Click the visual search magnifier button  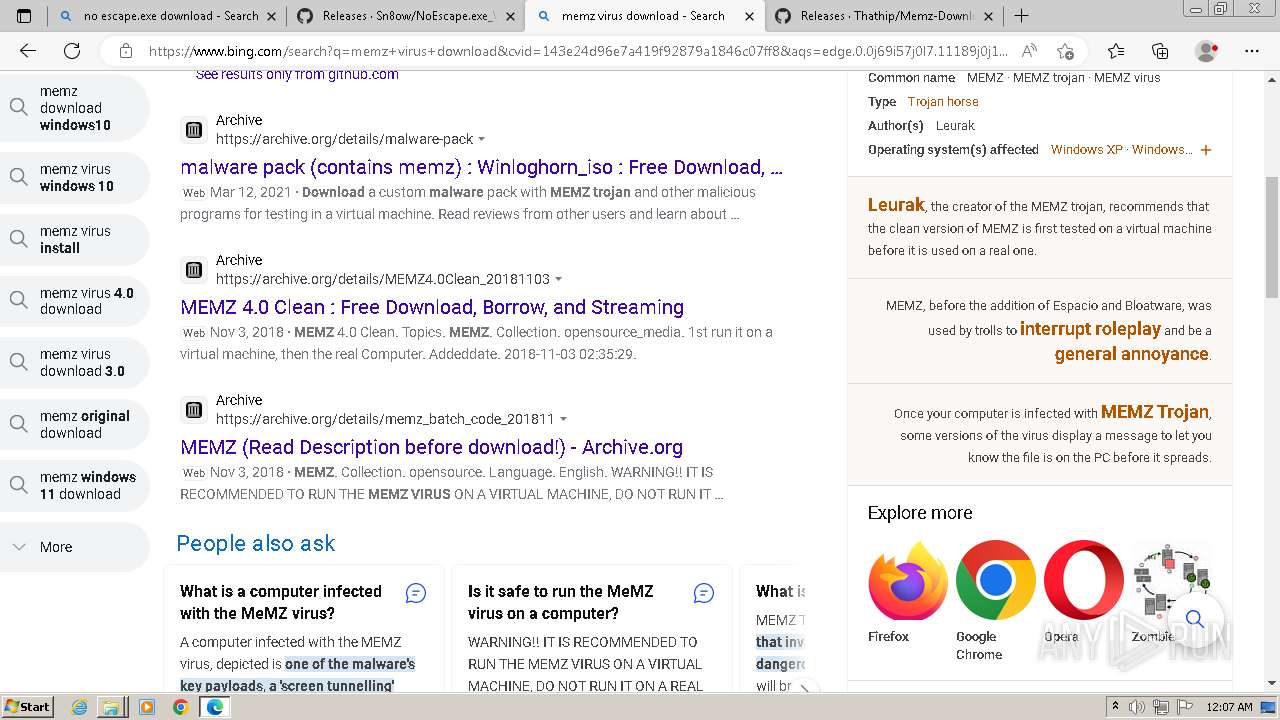pyautogui.click(x=1194, y=619)
